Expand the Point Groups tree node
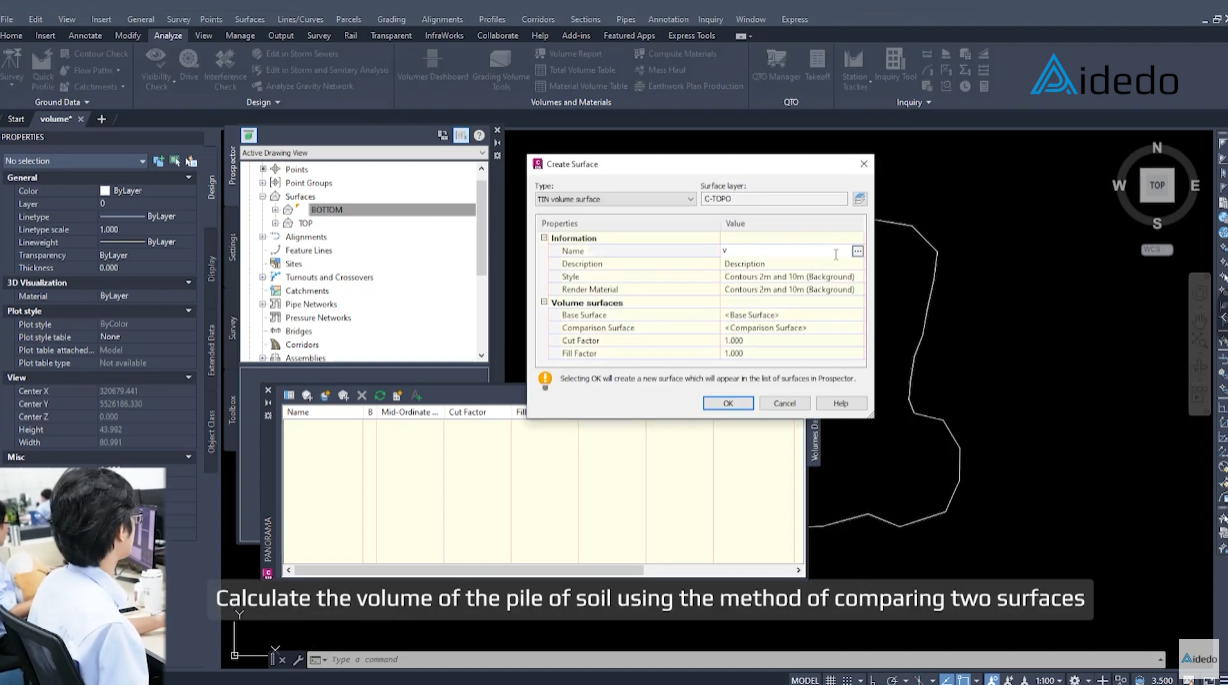The width and height of the screenshot is (1228, 685). coord(263,183)
